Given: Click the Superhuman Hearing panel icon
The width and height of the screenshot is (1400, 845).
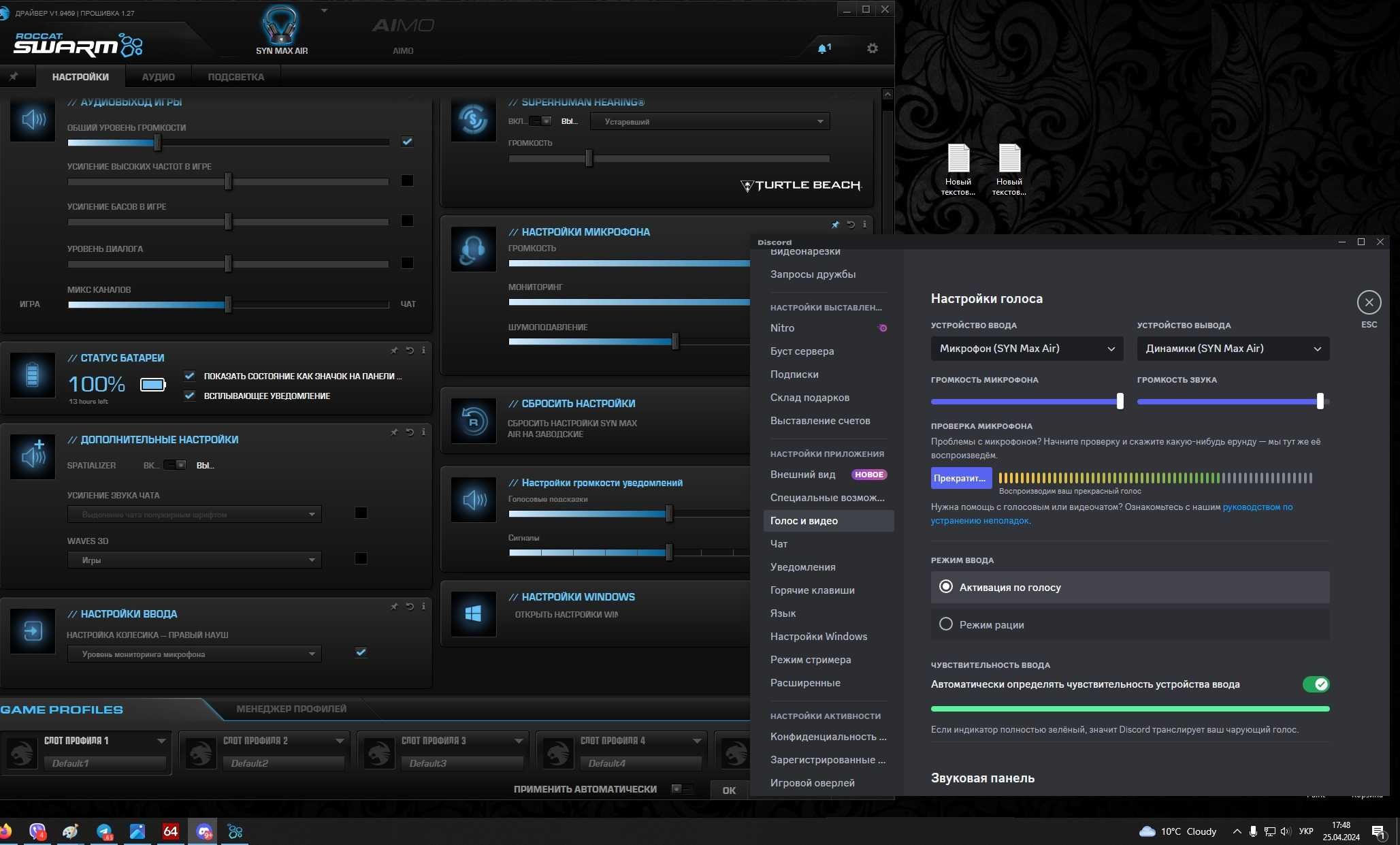Looking at the screenshot, I should (x=473, y=121).
